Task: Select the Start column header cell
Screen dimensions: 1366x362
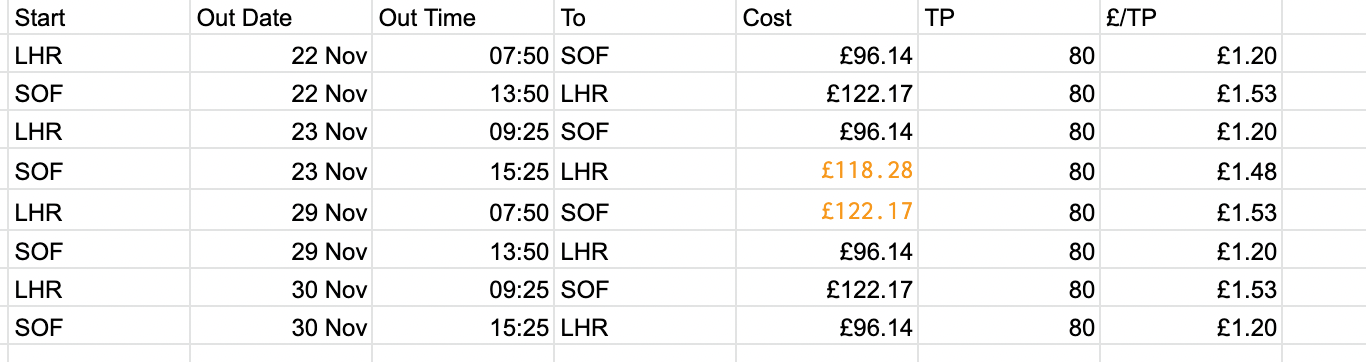Action: pyautogui.click(x=99, y=18)
